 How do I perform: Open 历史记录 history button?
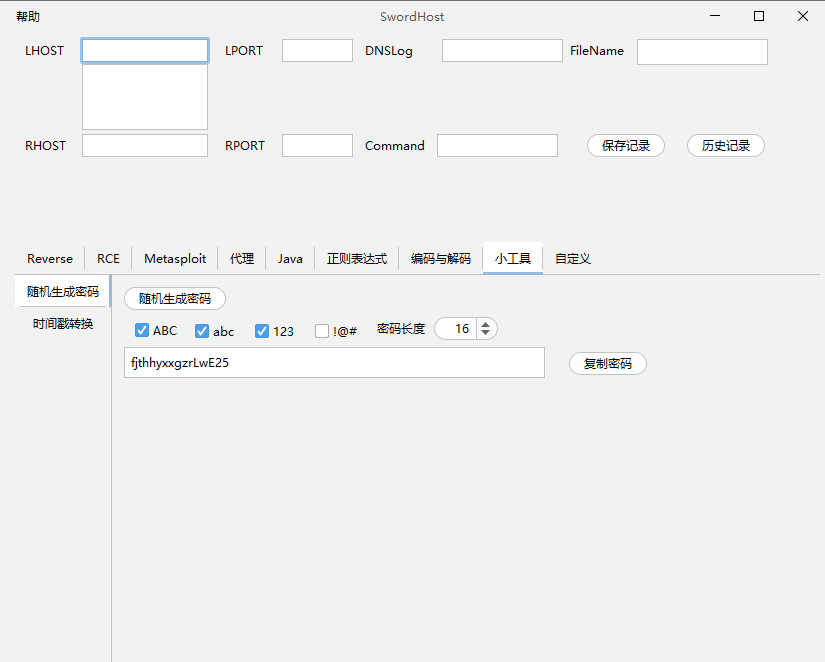click(726, 146)
